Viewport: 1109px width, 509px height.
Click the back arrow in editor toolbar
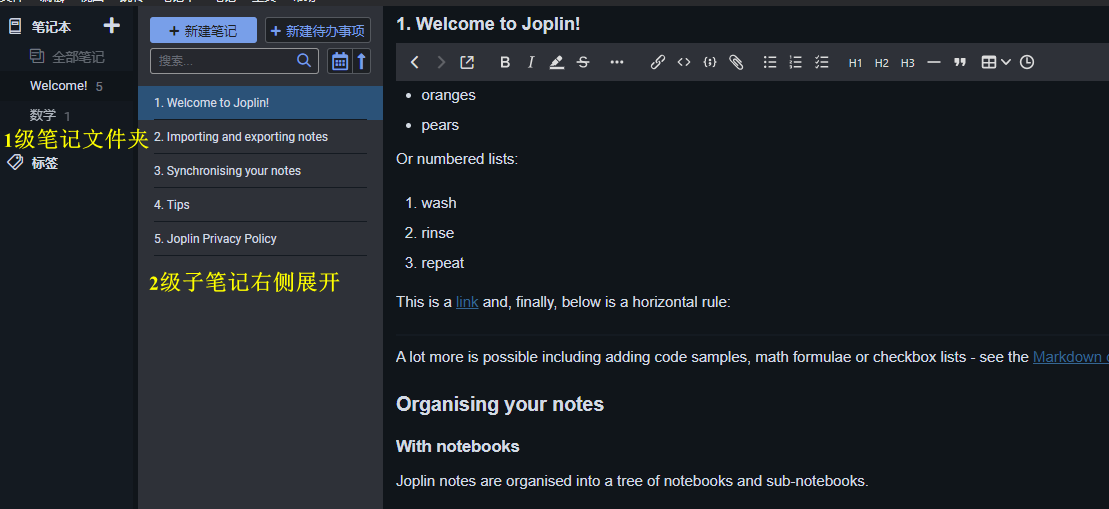[415, 62]
